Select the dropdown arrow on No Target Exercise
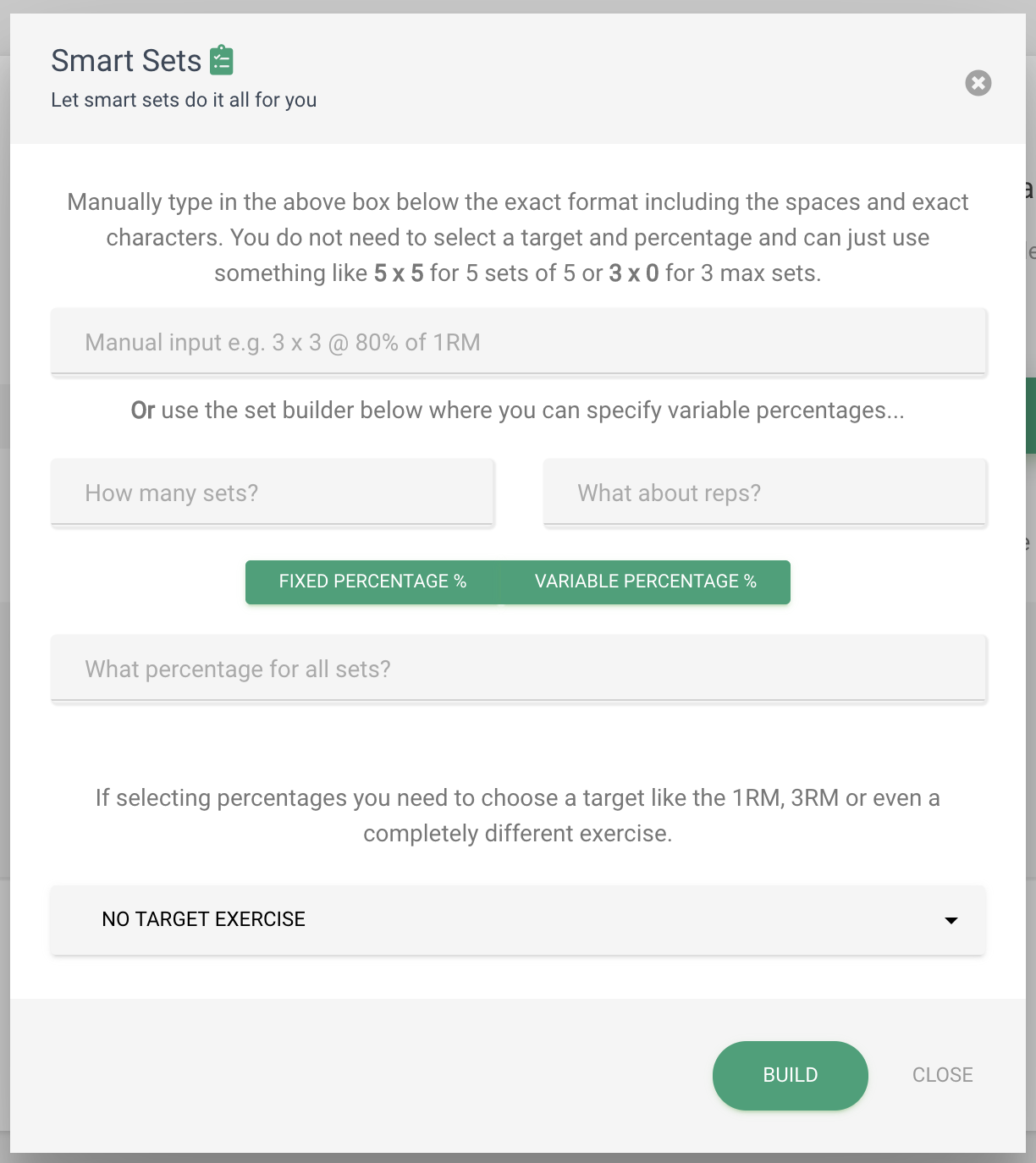1036x1163 pixels. 951,921
